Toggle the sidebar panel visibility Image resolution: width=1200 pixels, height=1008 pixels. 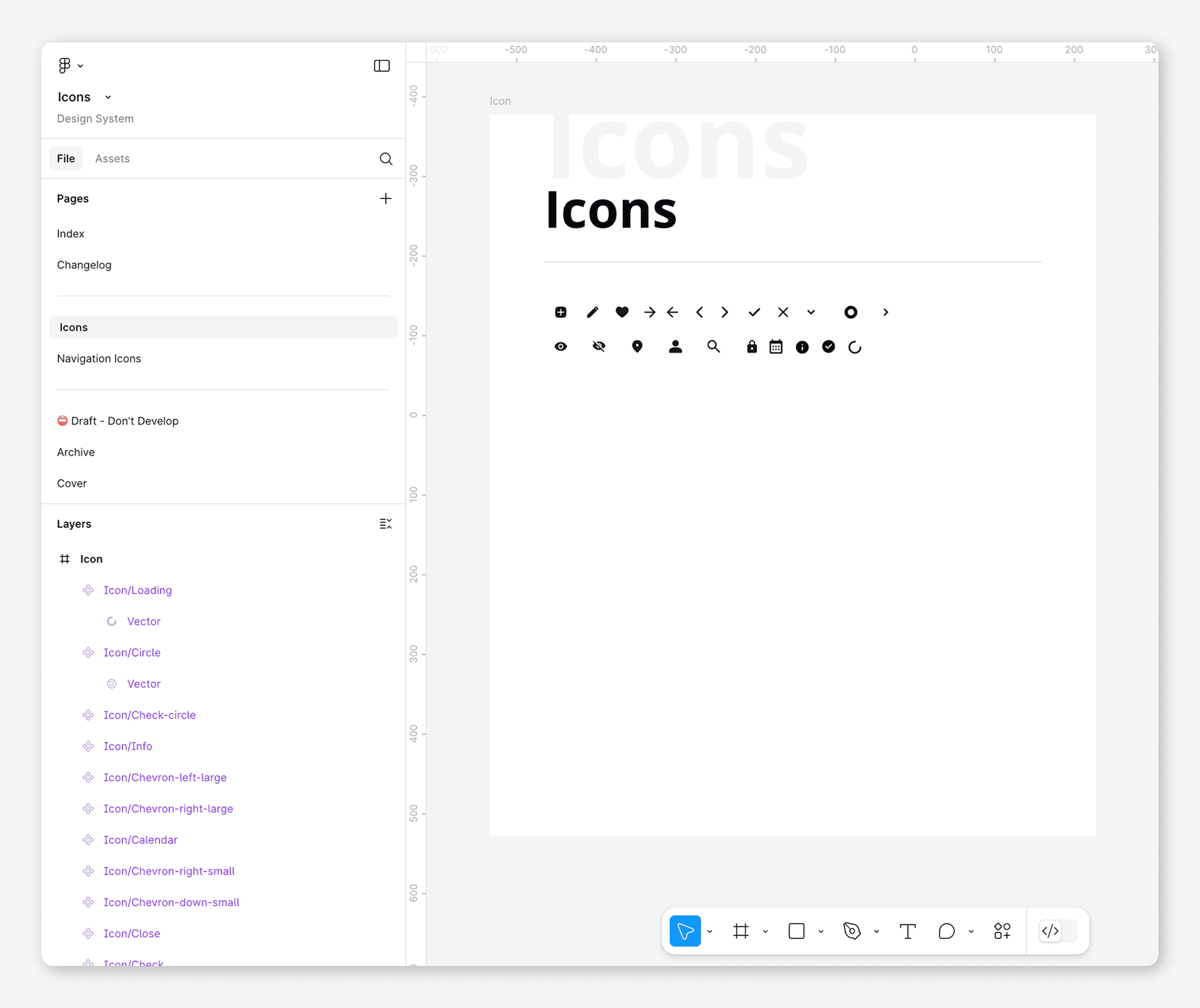381,66
